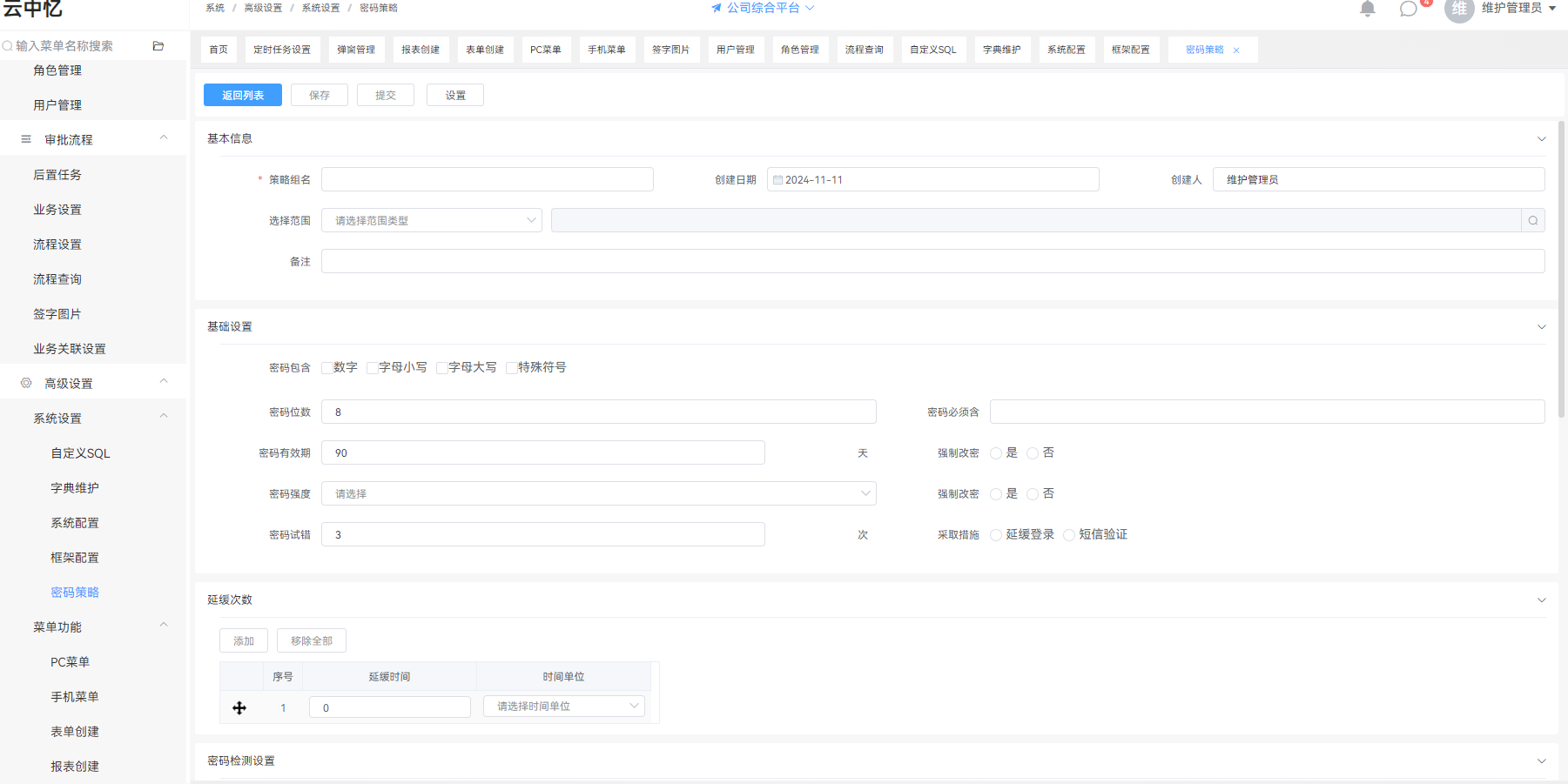1568x784 pixels.
Task: Click the search icon in range field
Action: click(x=1533, y=221)
